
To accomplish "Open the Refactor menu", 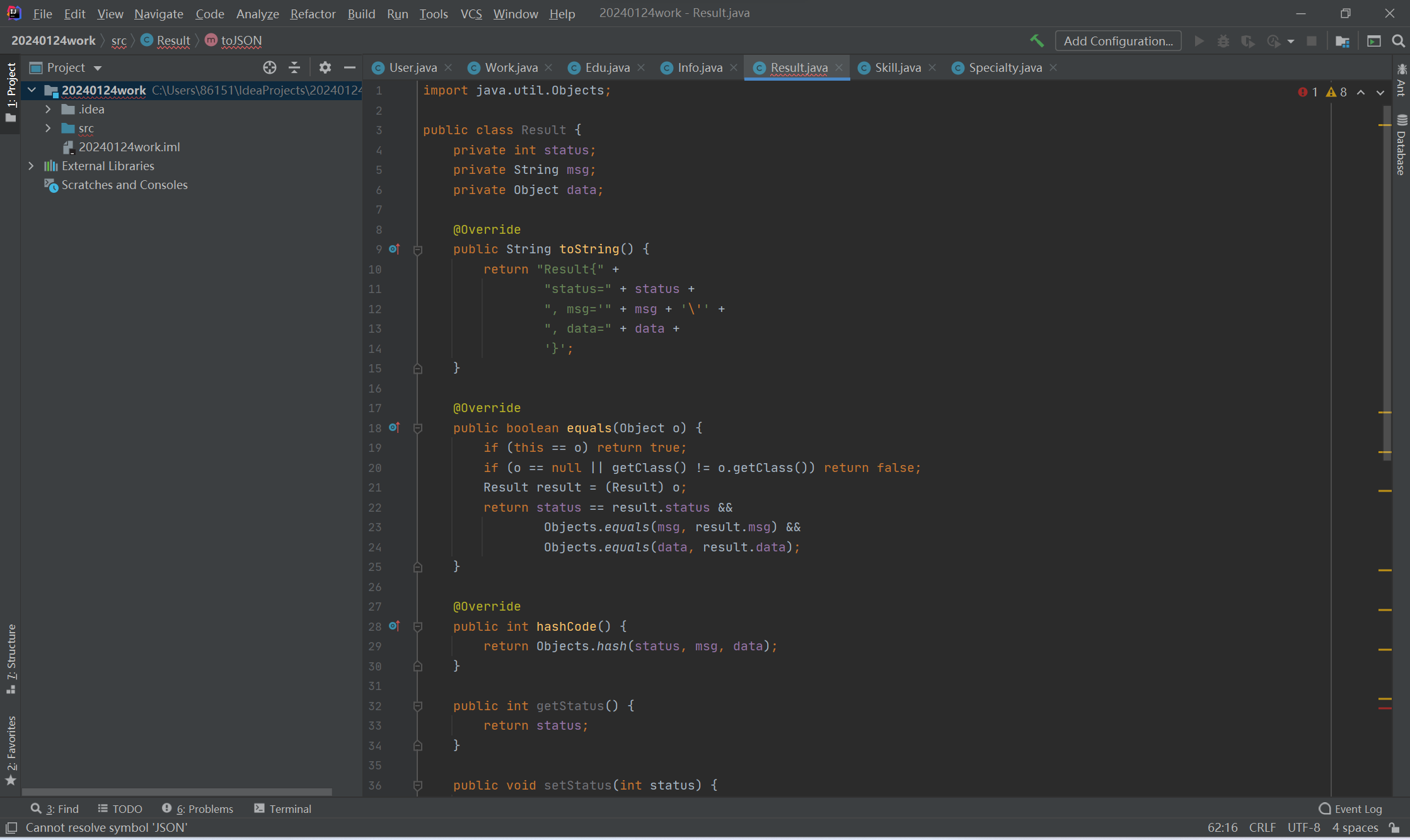I will point(312,13).
